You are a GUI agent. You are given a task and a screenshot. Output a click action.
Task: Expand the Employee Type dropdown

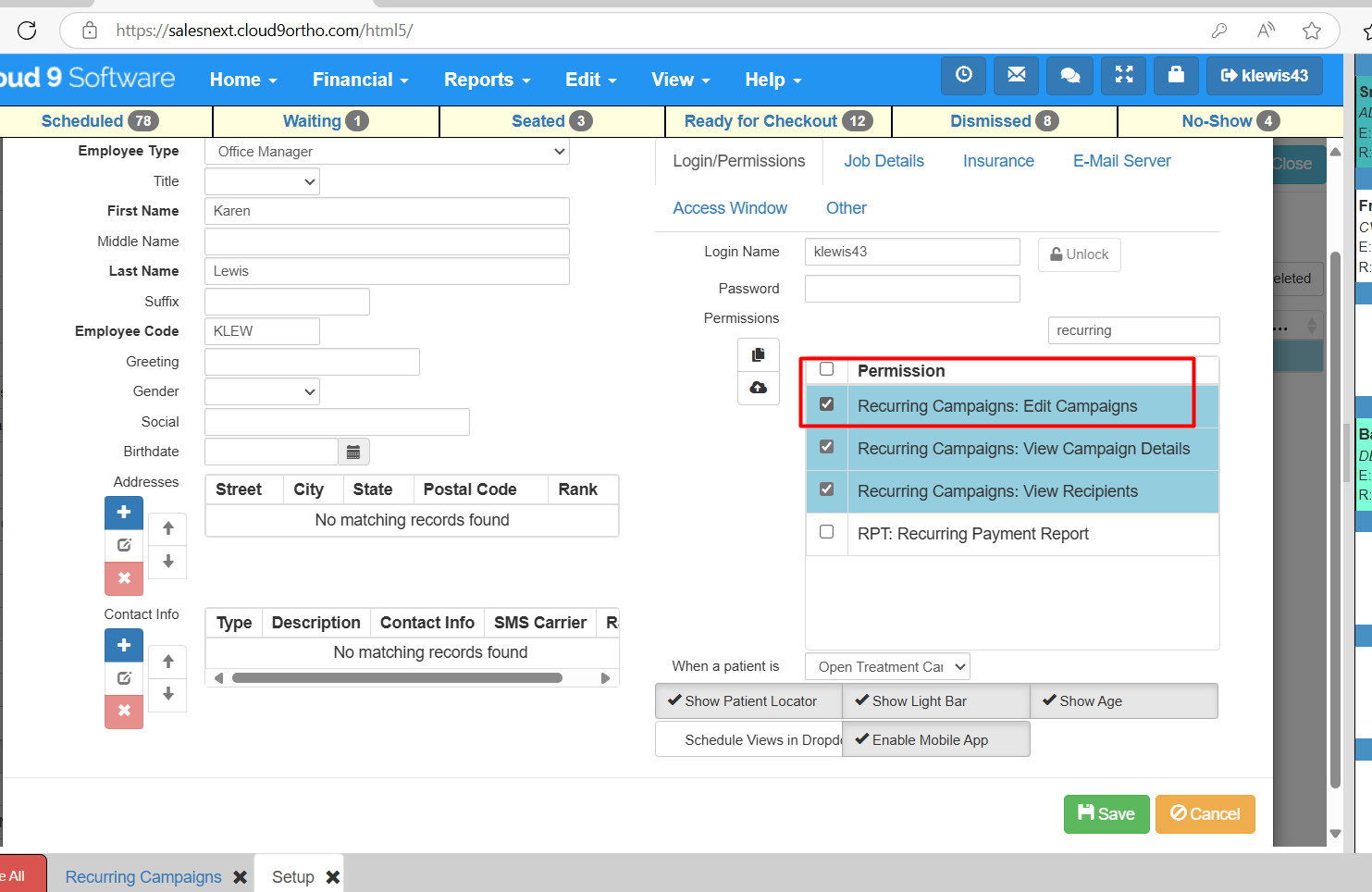(x=387, y=152)
